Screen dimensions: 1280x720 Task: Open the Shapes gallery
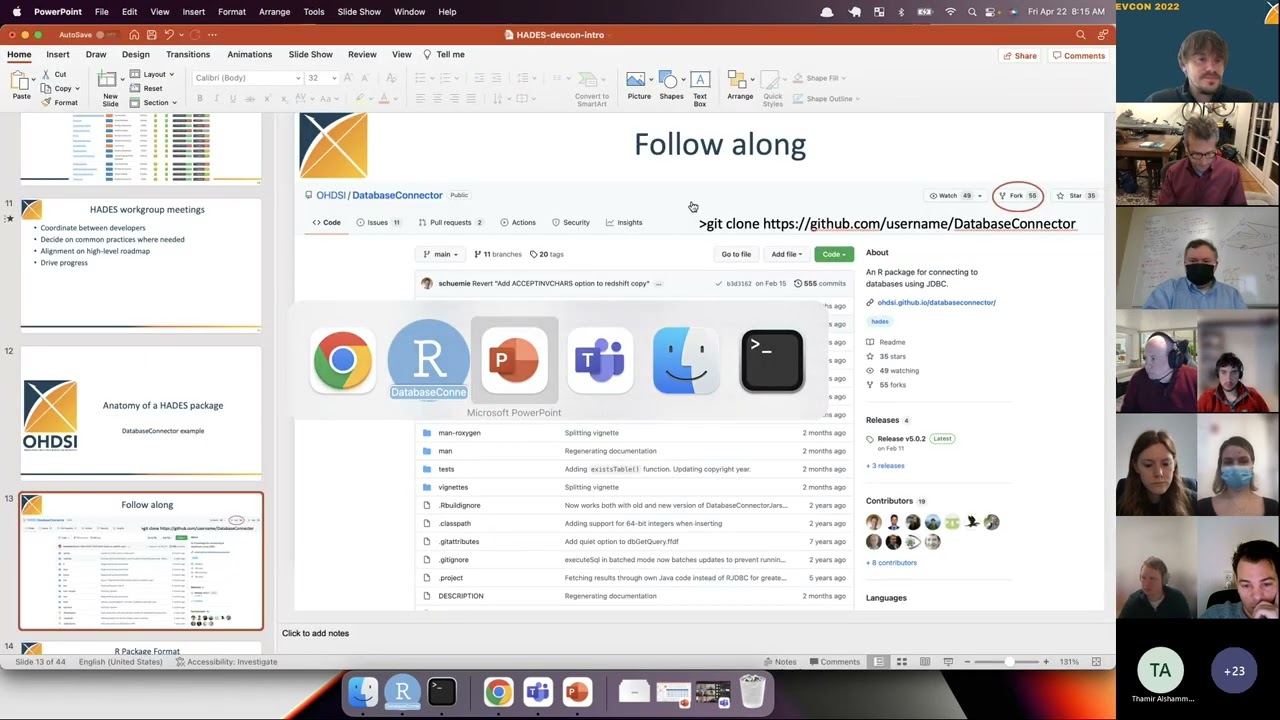671,87
